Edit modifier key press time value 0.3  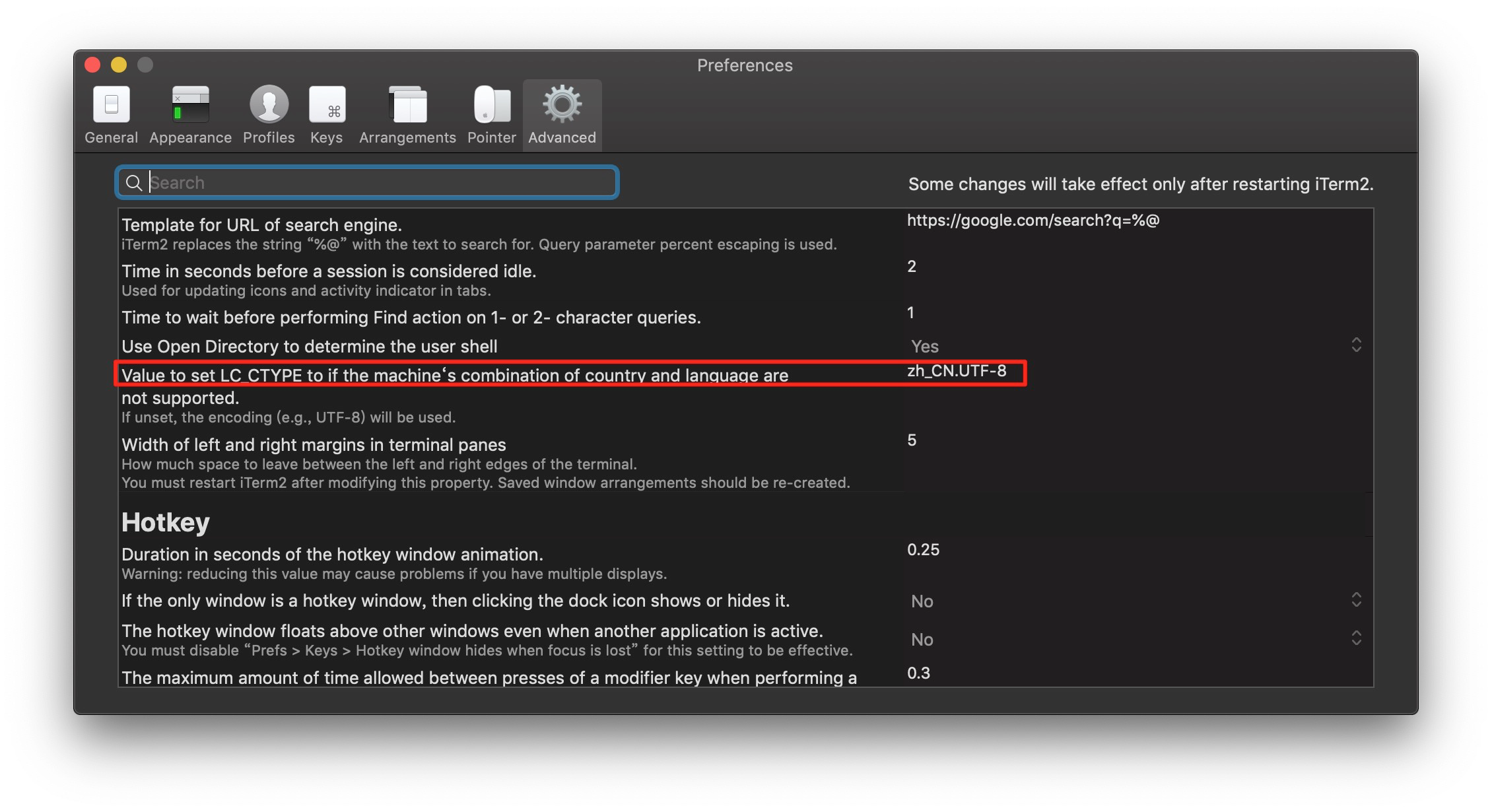918,673
